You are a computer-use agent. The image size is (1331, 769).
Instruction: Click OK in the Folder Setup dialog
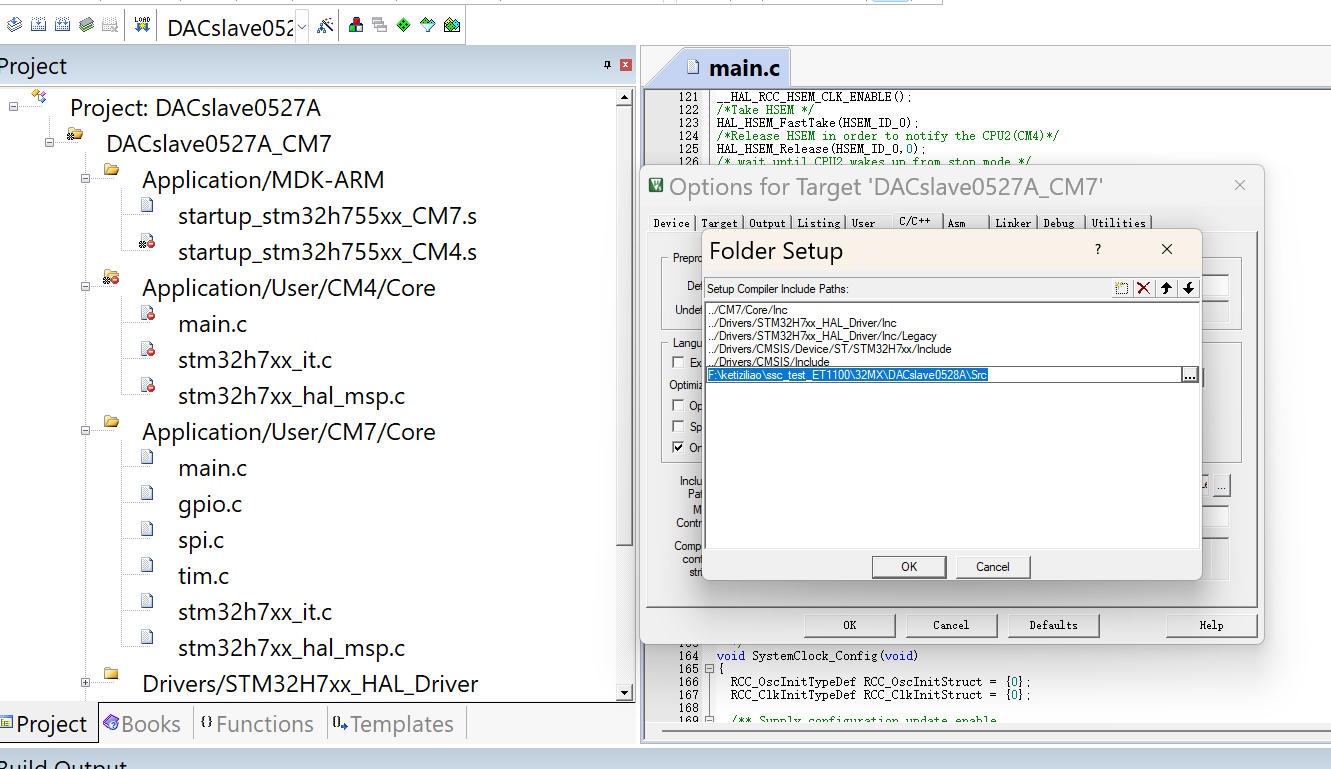click(909, 567)
